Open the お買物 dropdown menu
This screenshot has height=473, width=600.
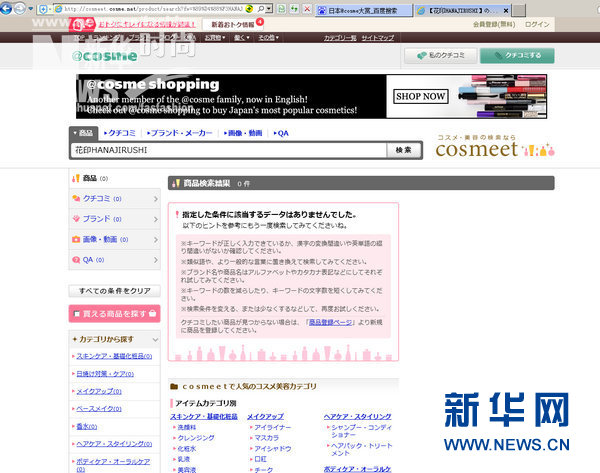point(215,38)
